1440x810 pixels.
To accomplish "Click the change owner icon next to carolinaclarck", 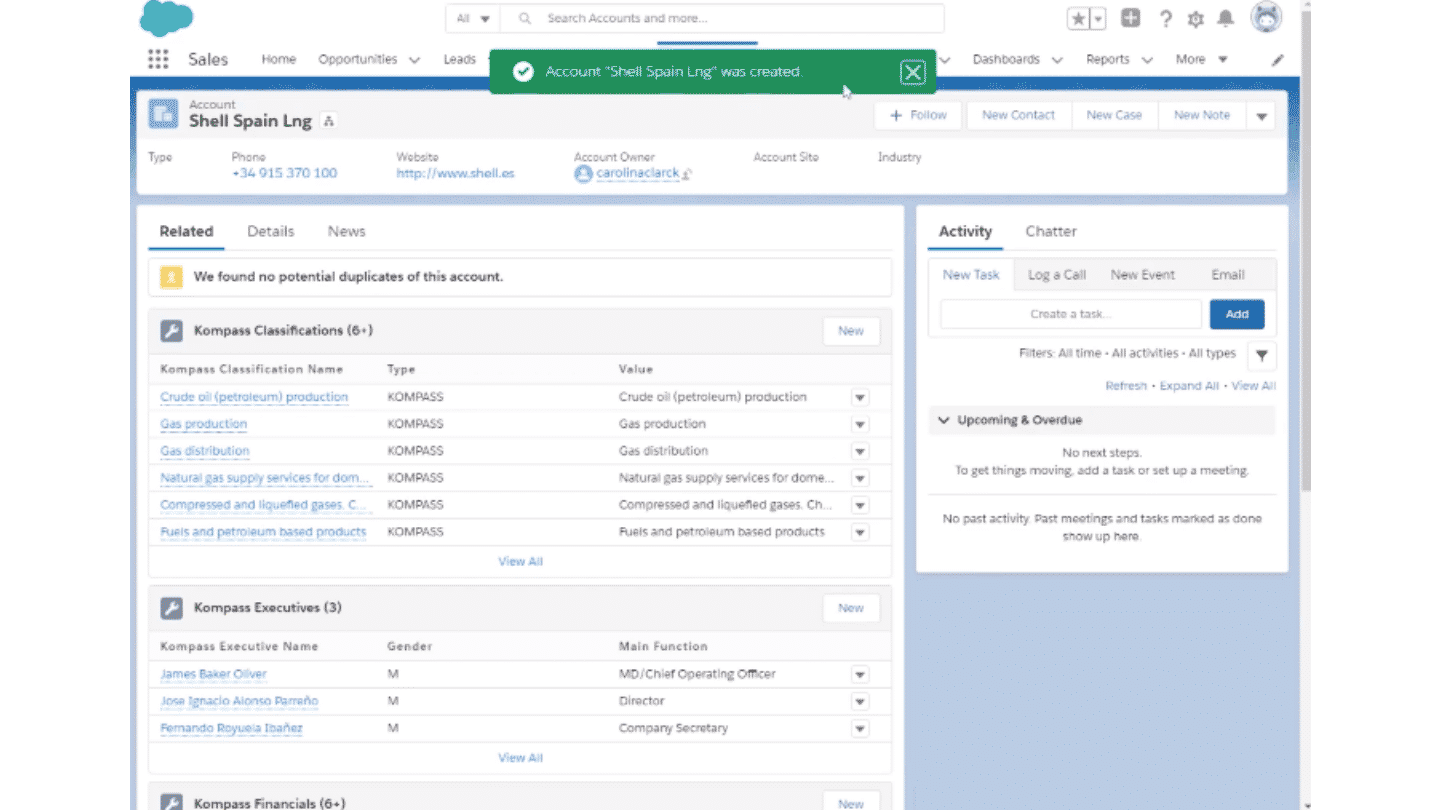I will tap(687, 174).
